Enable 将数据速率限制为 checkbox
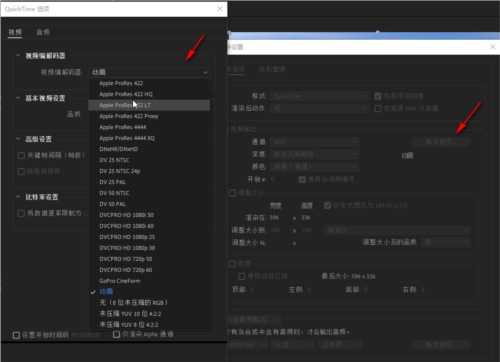Viewport: 500px width, 362px height. tap(21, 213)
